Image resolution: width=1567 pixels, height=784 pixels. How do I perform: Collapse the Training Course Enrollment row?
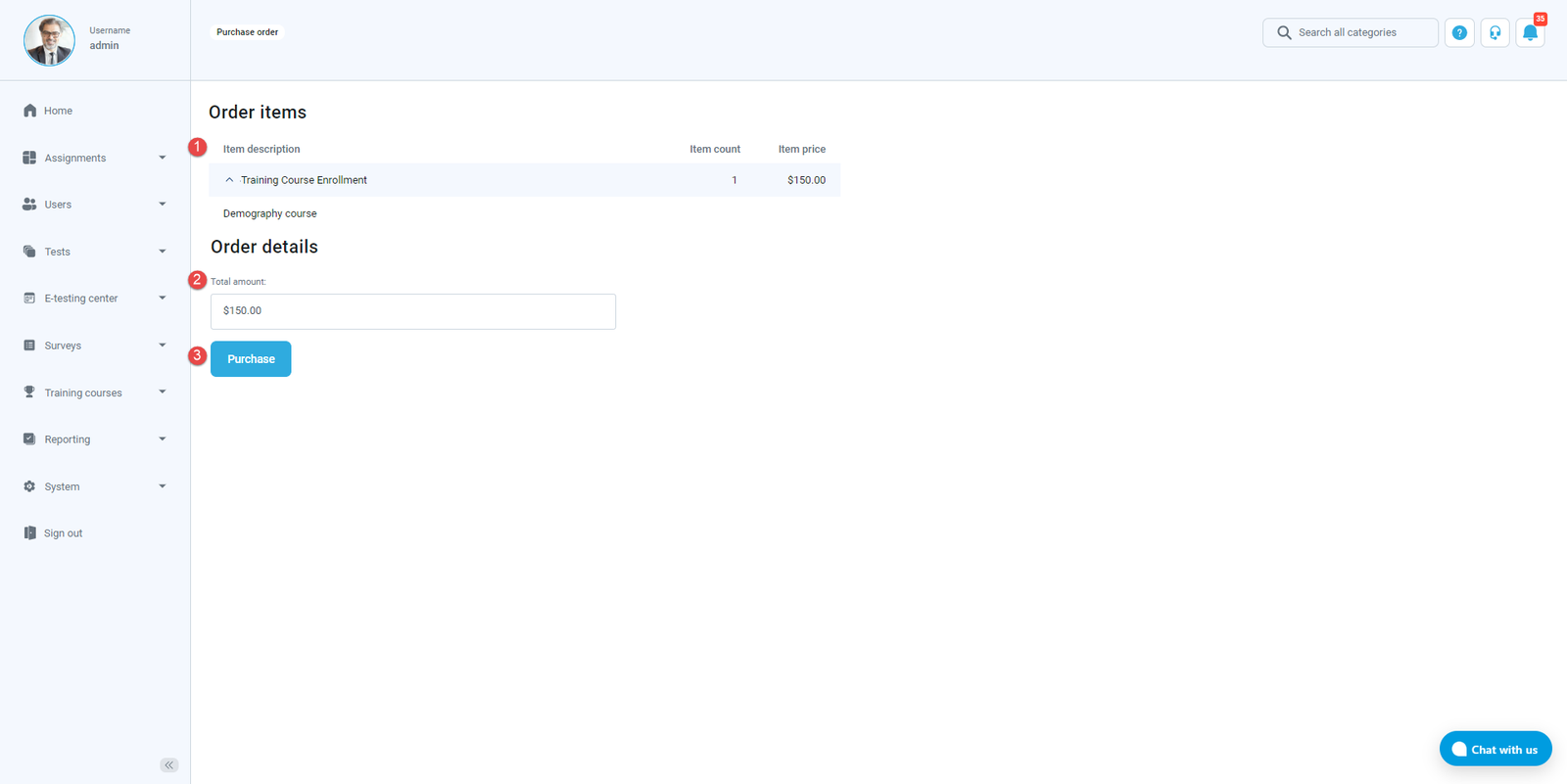(x=229, y=180)
